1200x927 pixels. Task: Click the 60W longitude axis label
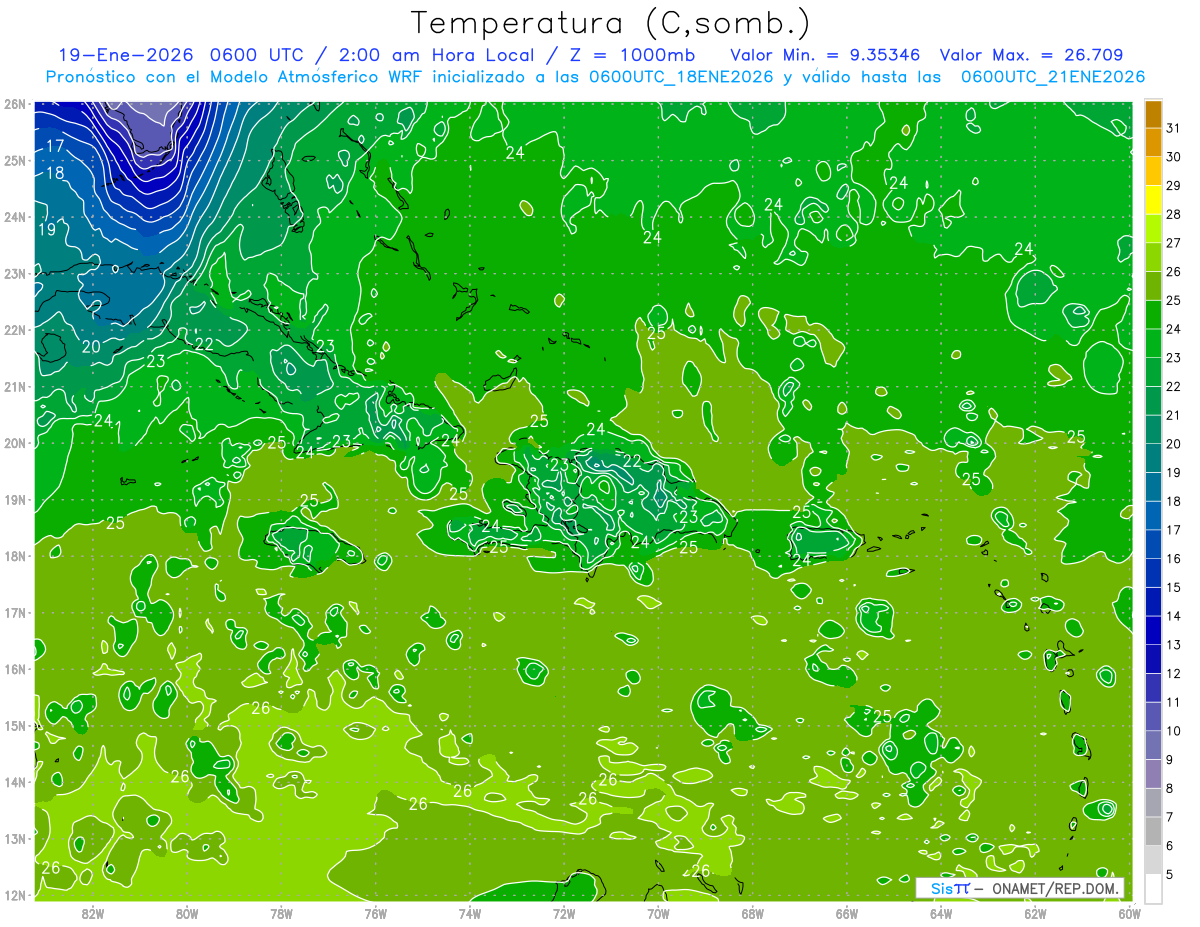click(1129, 913)
